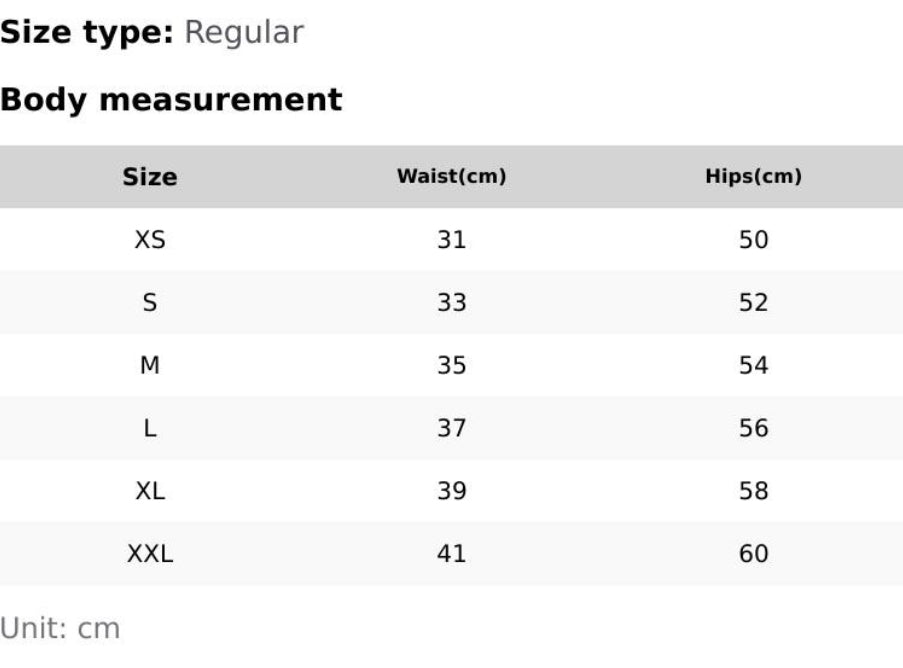Click waist value 41 for size XXL
Viewport: 903px width, 668px height.
(x=451, y=554)
